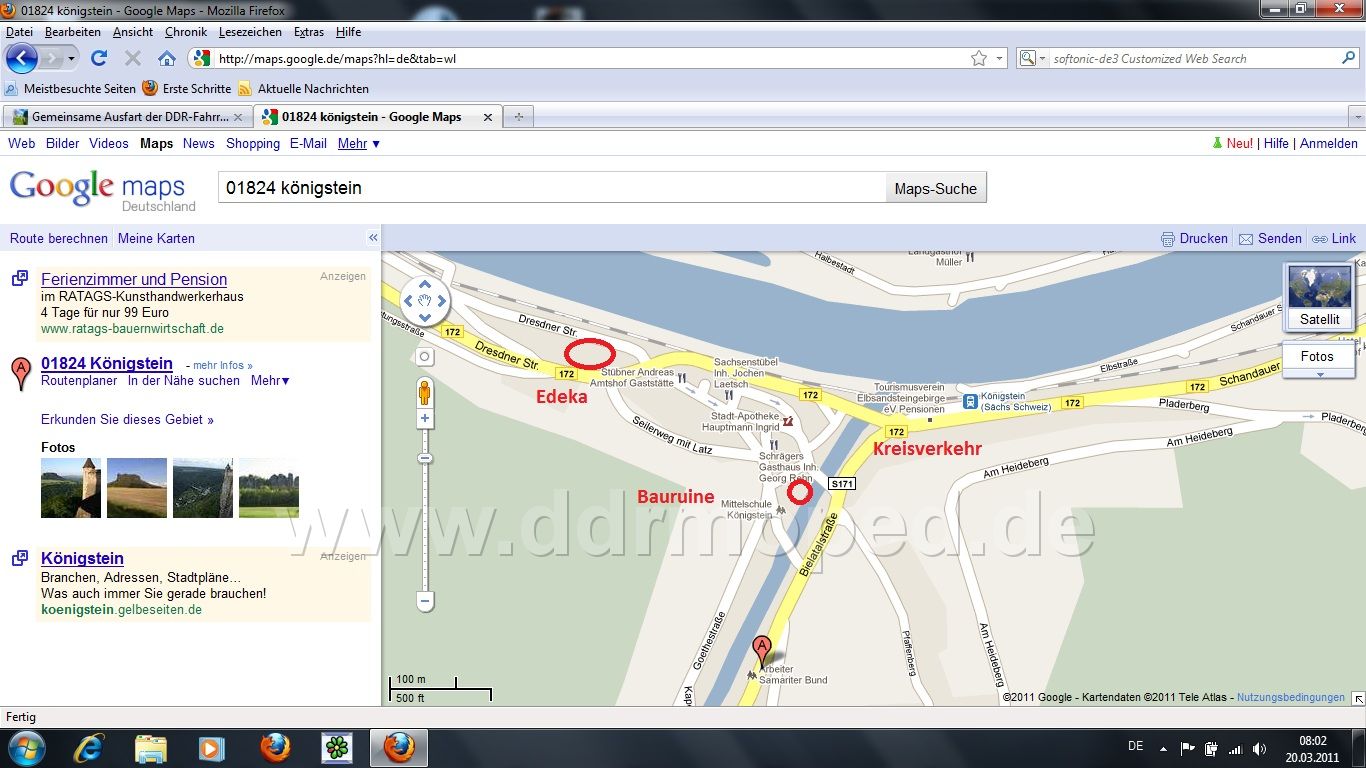
Task: Open the Datei menu
Action: [x=19, y=32]
